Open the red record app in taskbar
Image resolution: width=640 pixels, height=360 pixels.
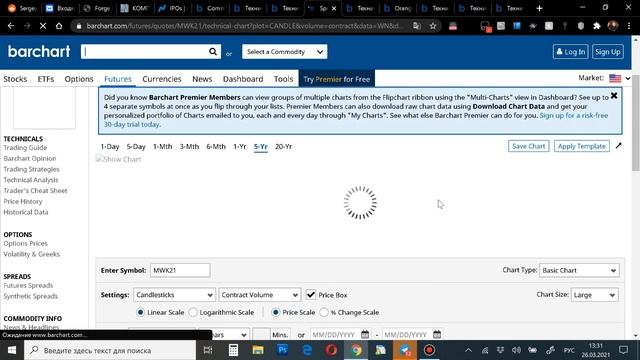coord(429,350)
